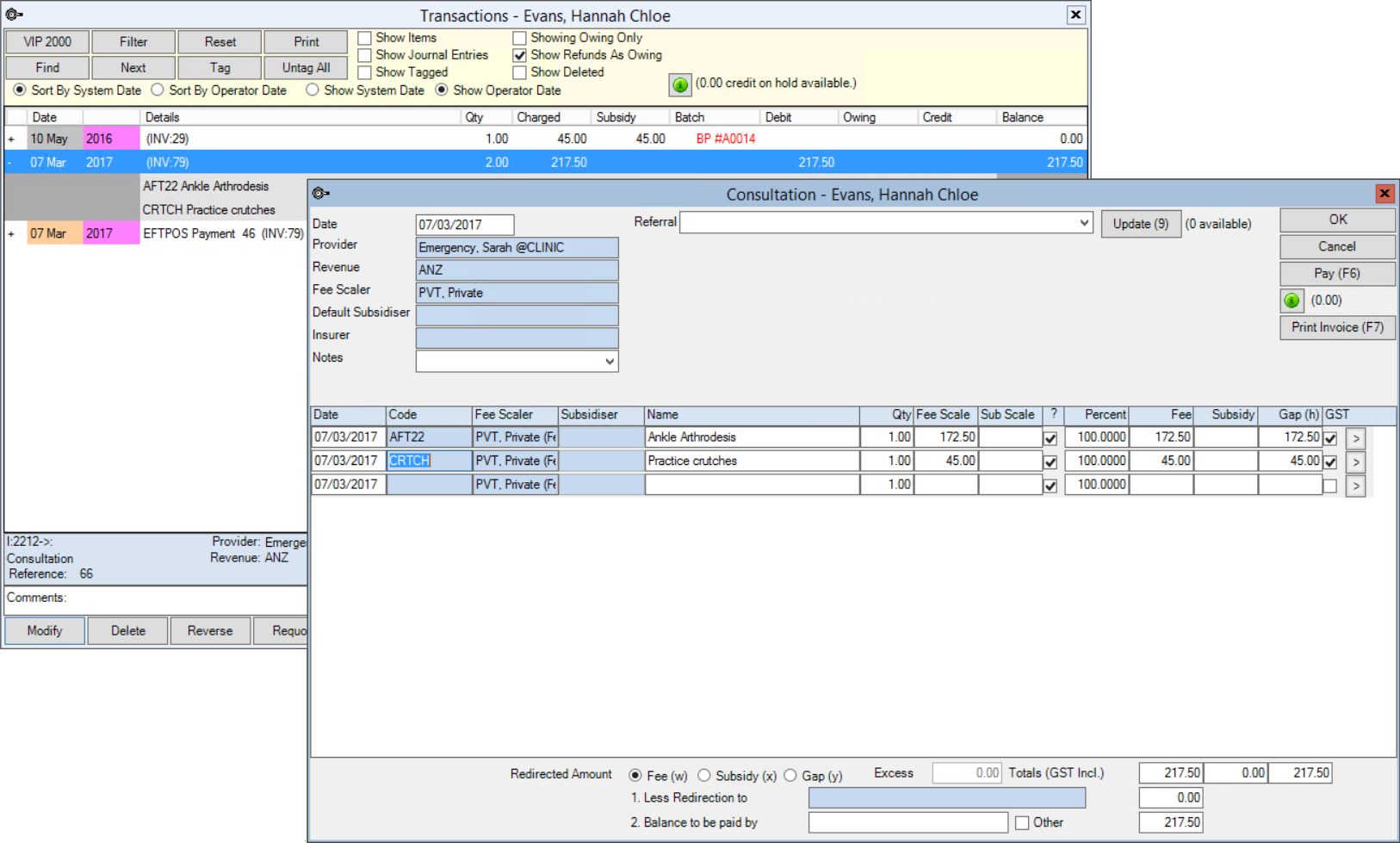The height and width of the screenshot is (843, 1400).
Task: Click the Practice crutches name cell
Action: [752, 461]
